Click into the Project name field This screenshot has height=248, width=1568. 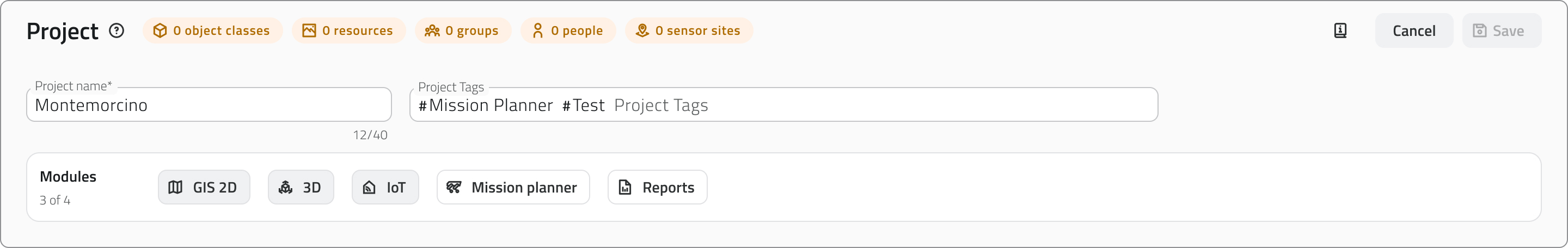(x=209, y=104)
